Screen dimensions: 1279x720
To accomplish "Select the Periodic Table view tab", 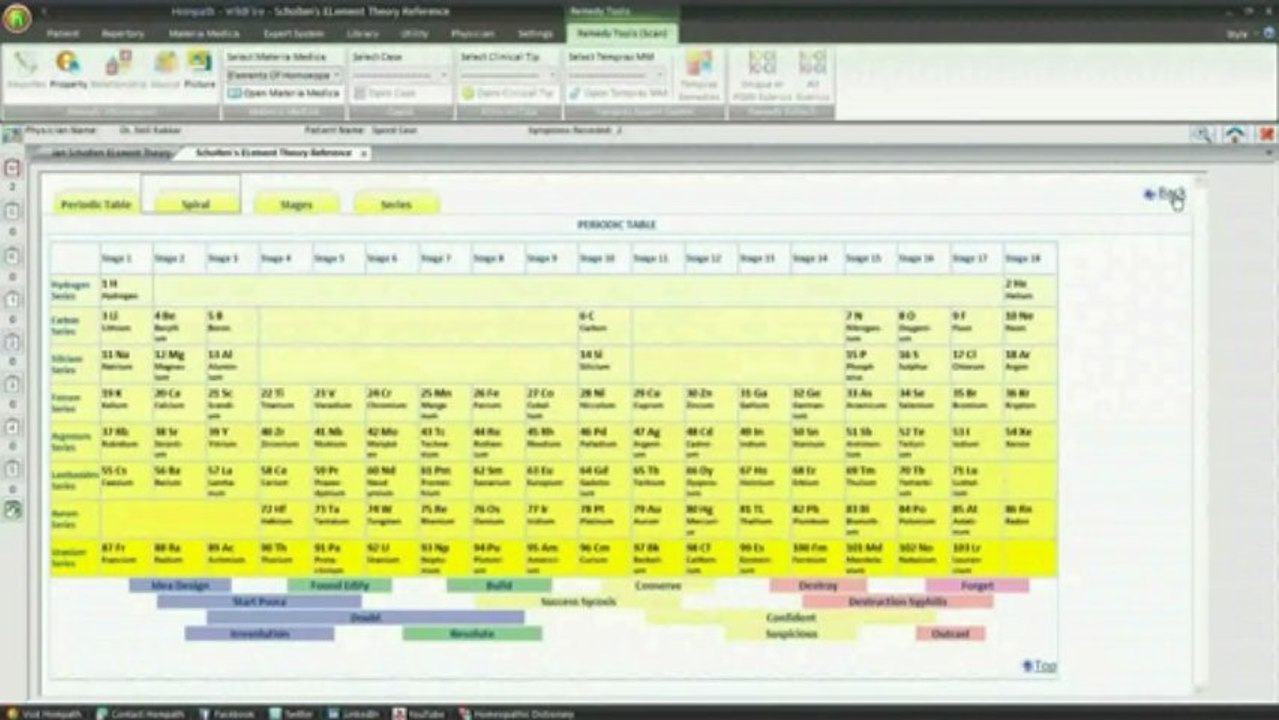I will 96,204.
